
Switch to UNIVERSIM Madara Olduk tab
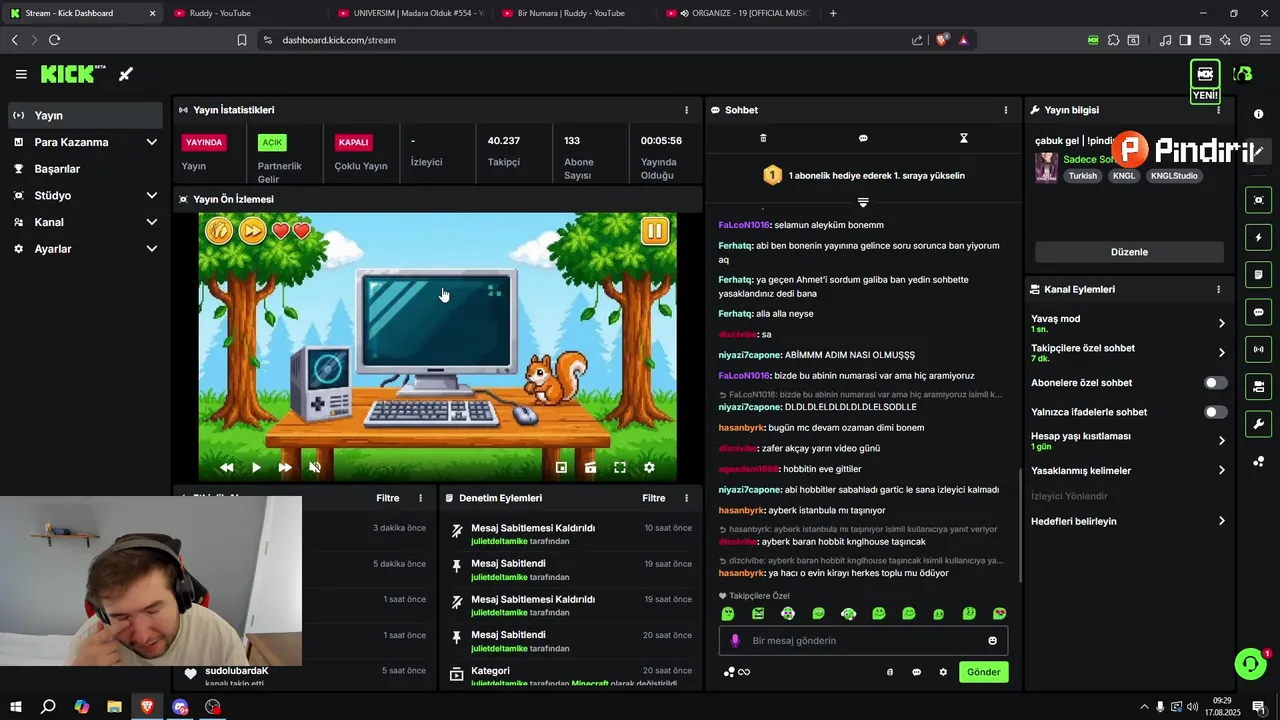410,13
